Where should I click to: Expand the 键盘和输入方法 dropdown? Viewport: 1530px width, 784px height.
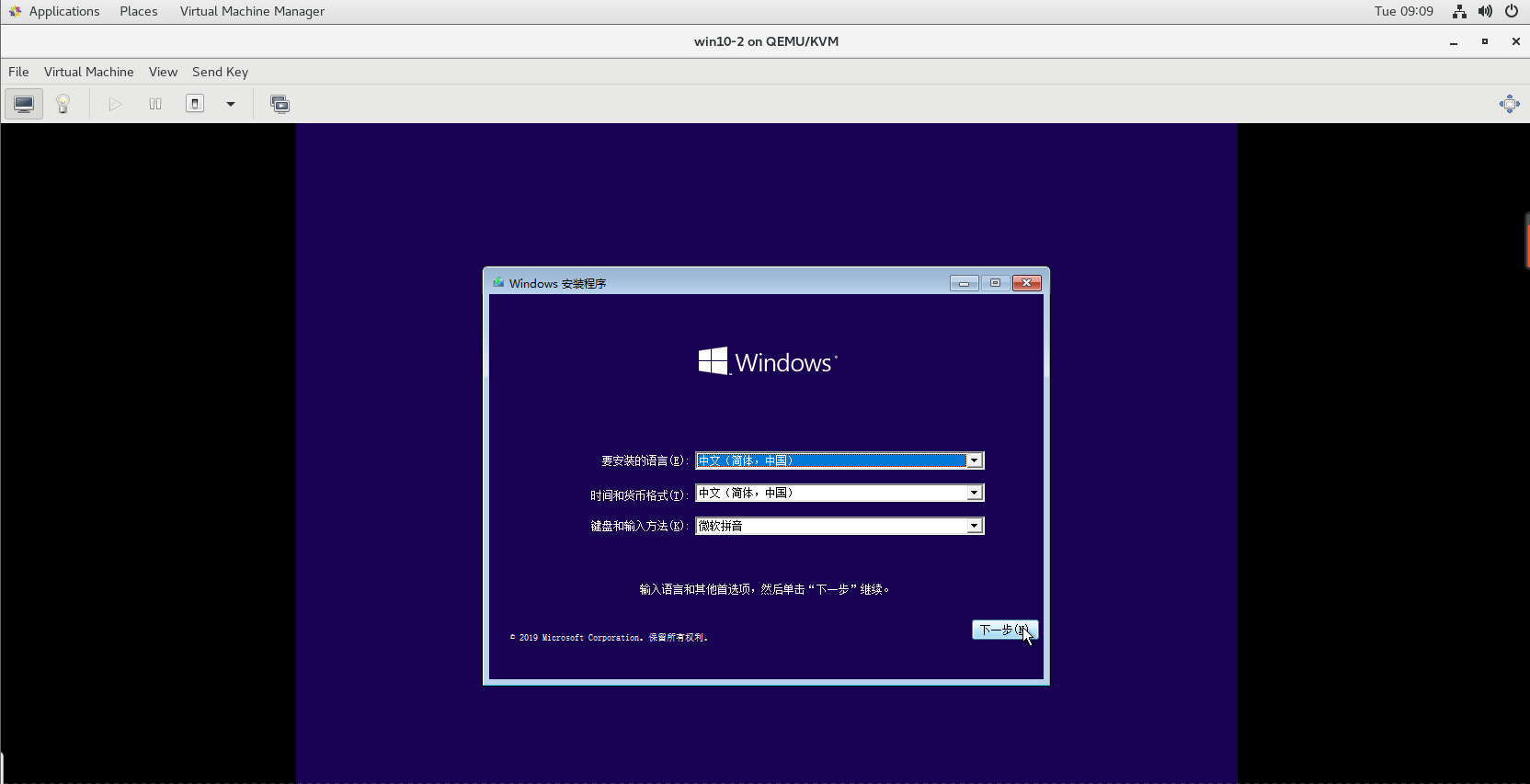point(974,526)
